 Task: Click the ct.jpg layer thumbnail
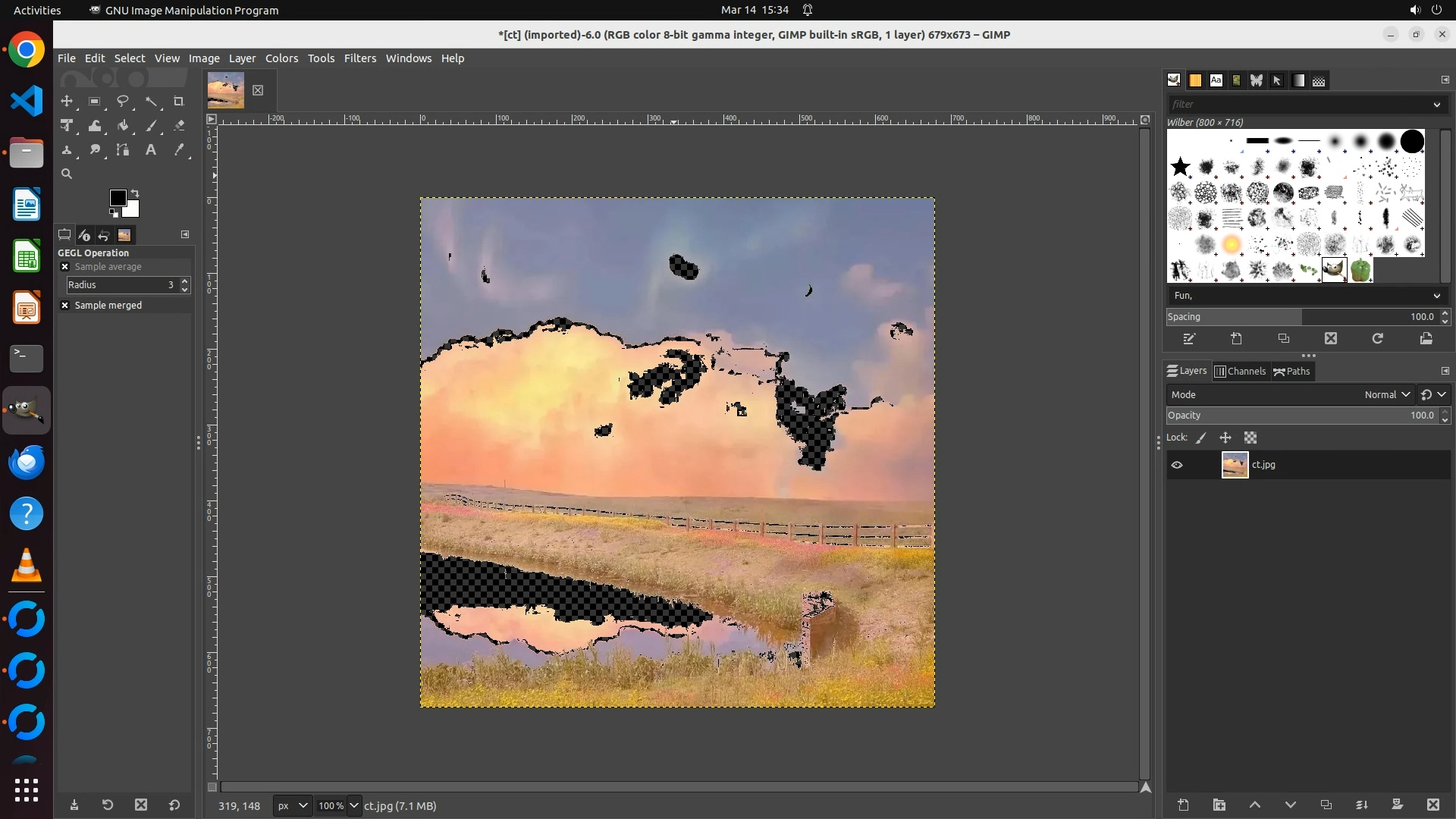point(1235,465)
